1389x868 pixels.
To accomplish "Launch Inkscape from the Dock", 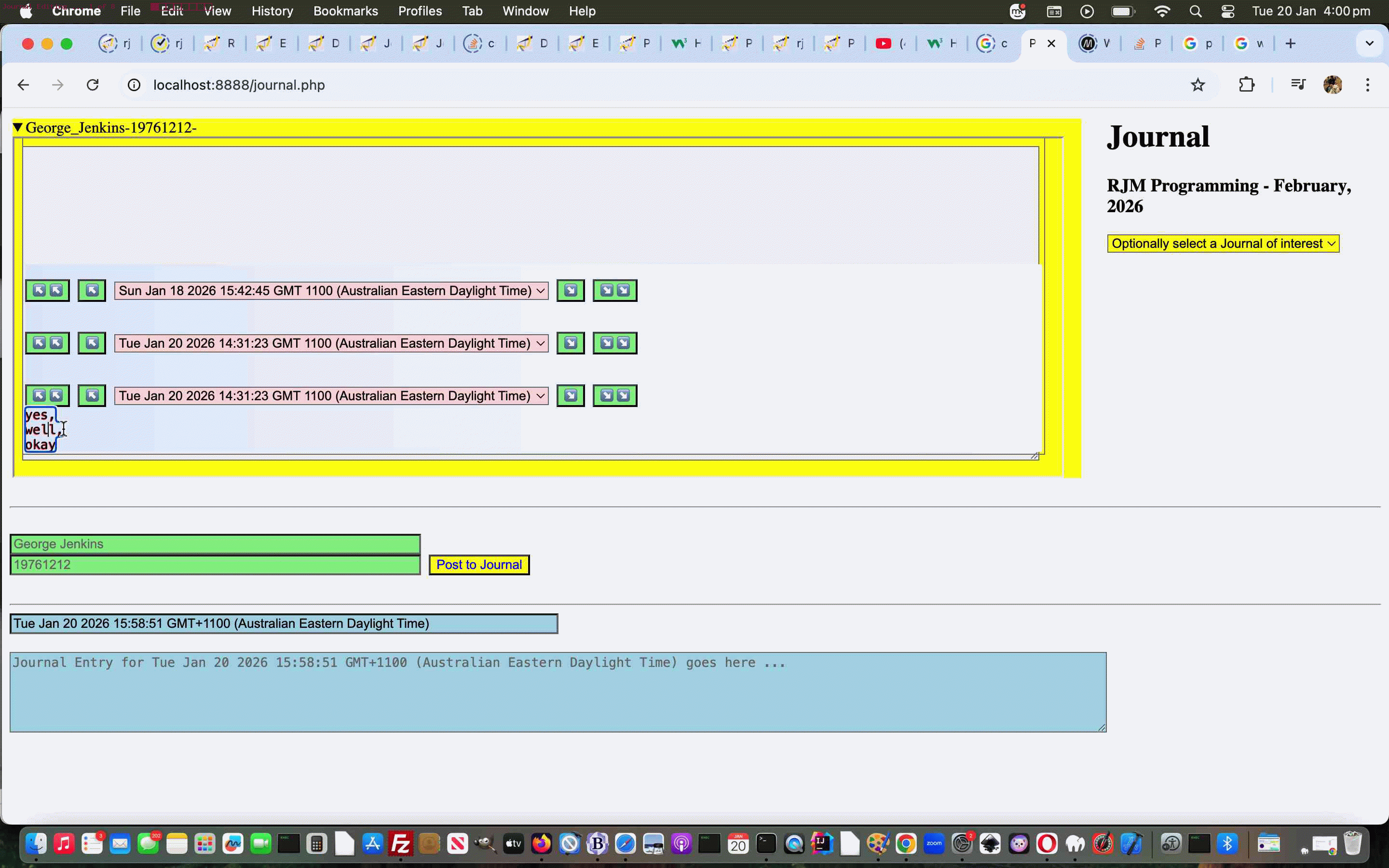I will pos(989,843).
